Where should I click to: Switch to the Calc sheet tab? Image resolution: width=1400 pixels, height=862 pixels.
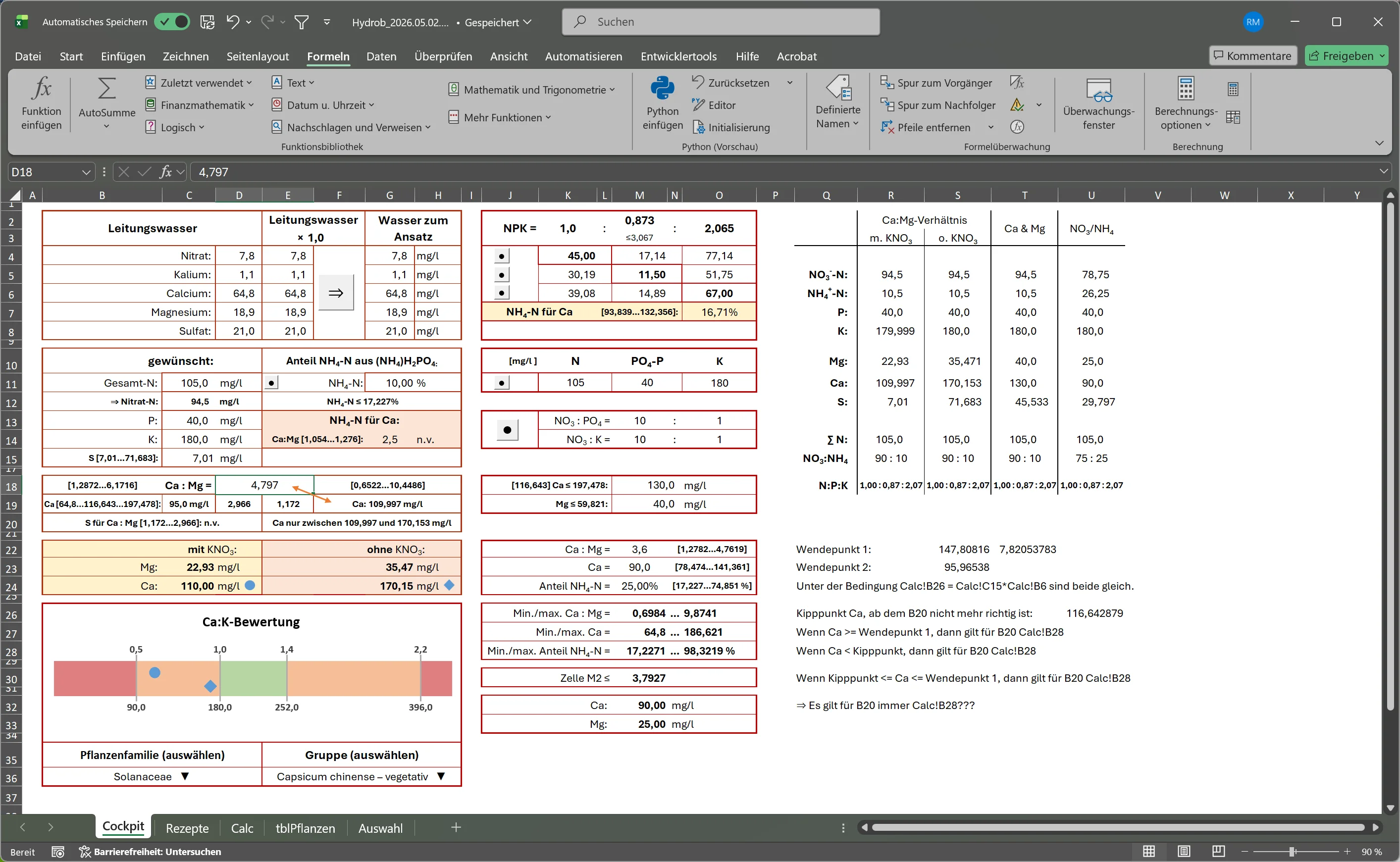click(242, 828)
